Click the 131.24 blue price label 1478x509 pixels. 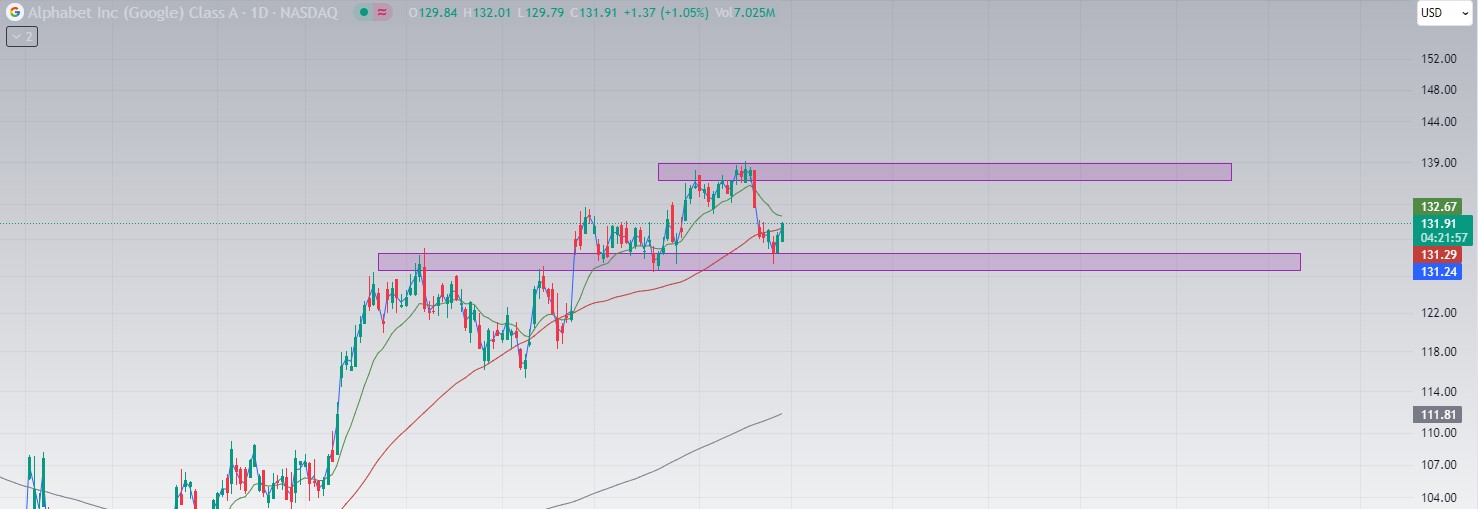1437,272
